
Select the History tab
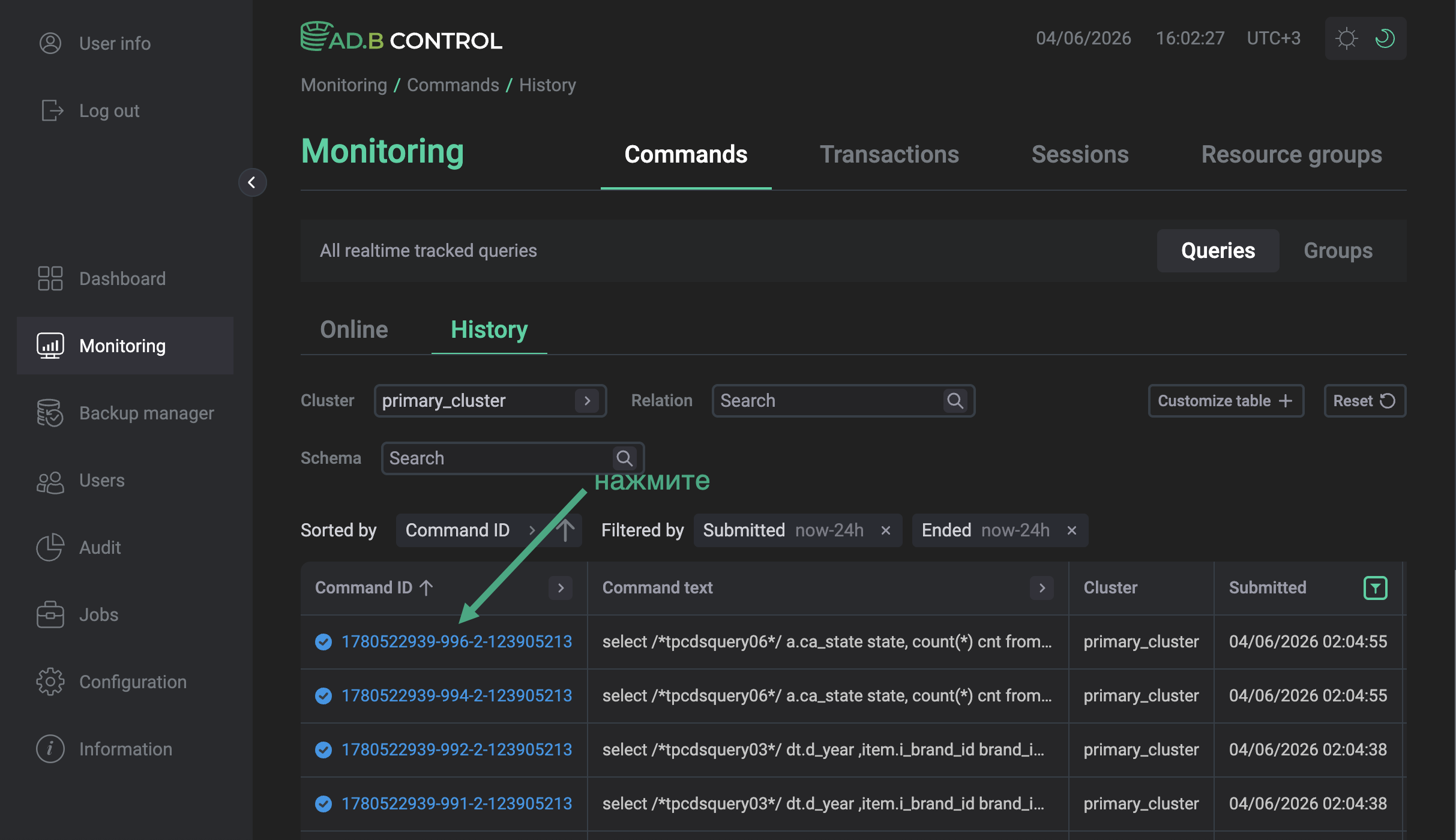point(489,329)
